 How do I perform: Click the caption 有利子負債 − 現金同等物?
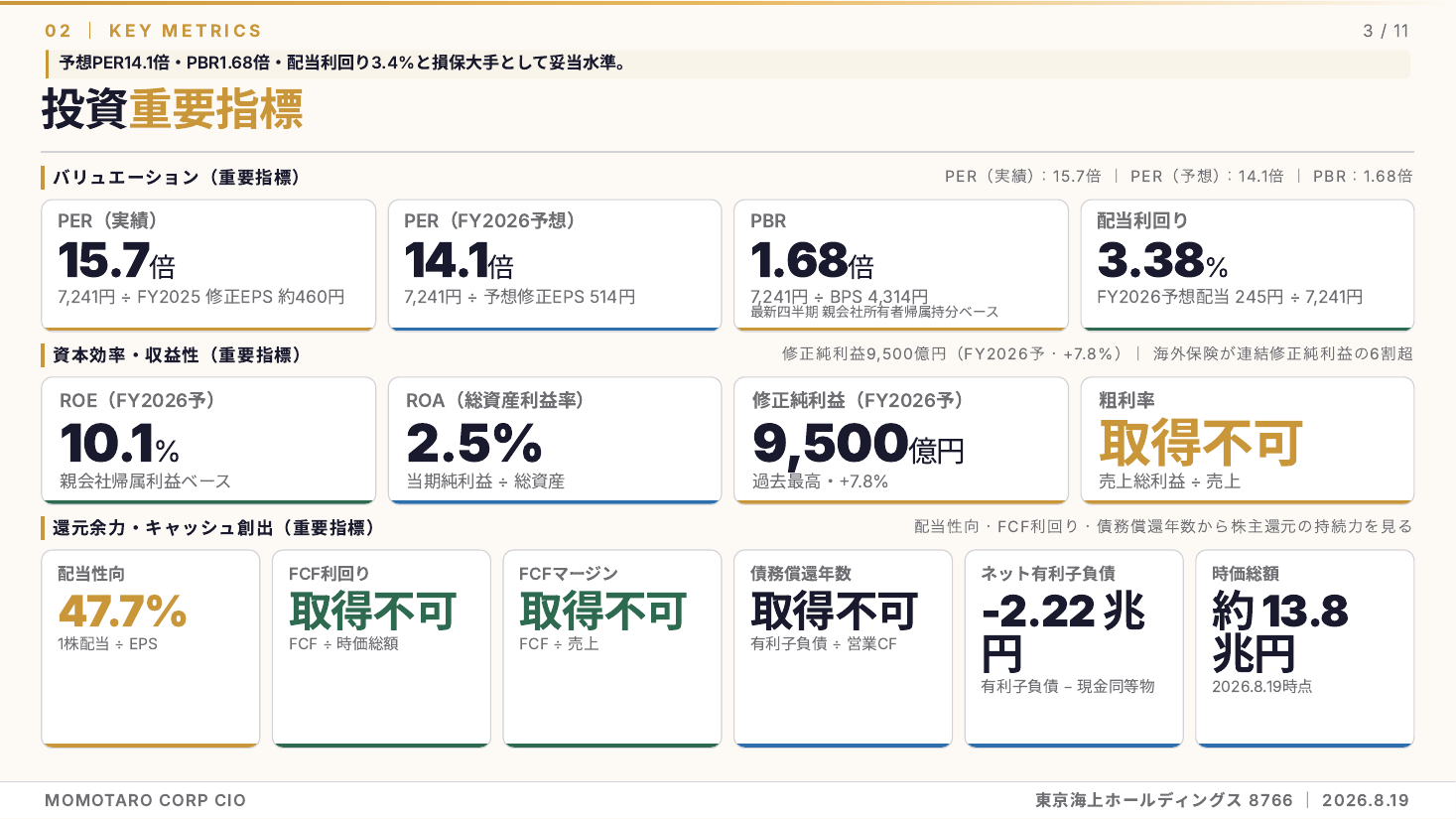click(x=1068, y=687)
